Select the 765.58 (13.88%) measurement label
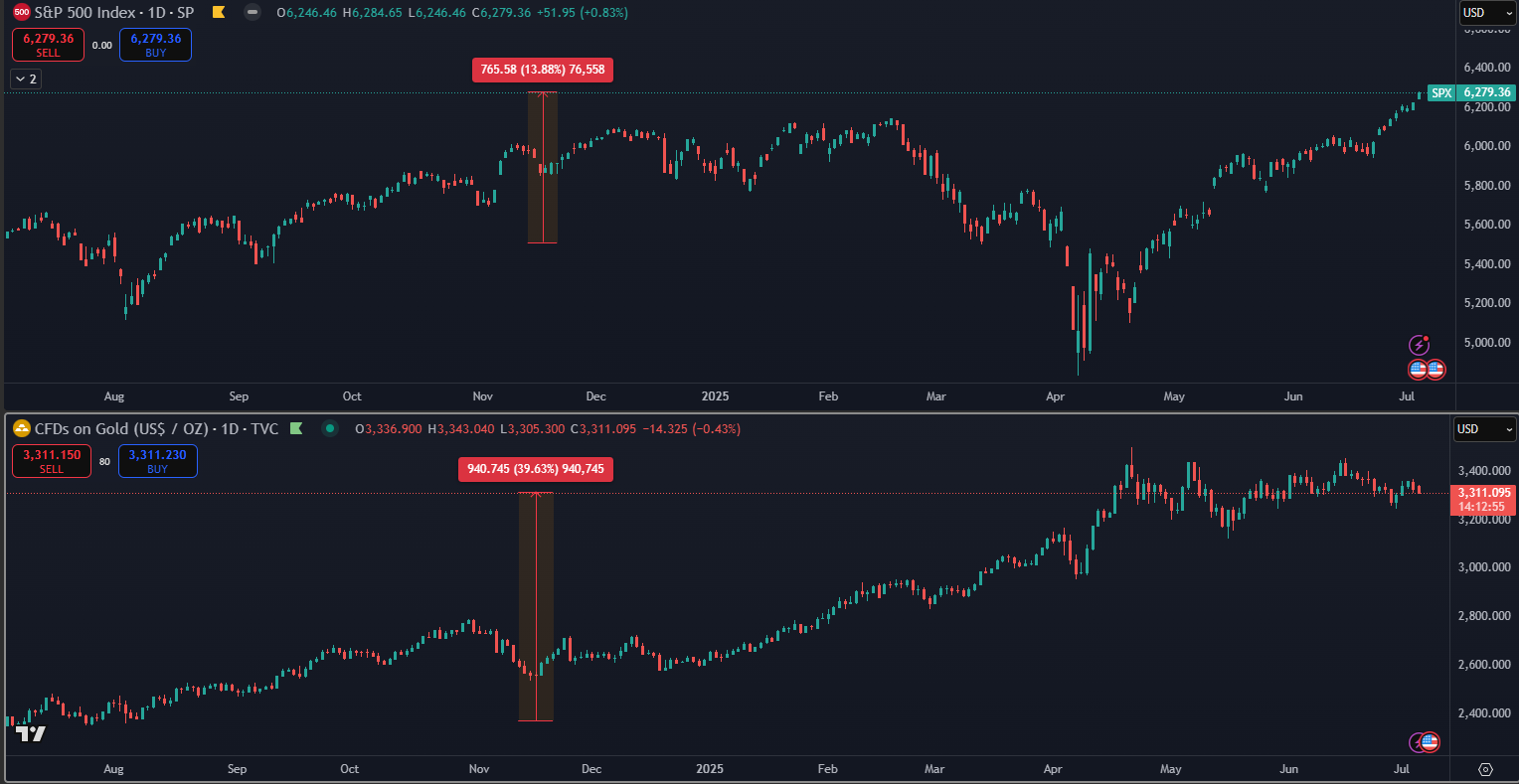Viewport: 1519px width, 784px height. coord(543,70)
